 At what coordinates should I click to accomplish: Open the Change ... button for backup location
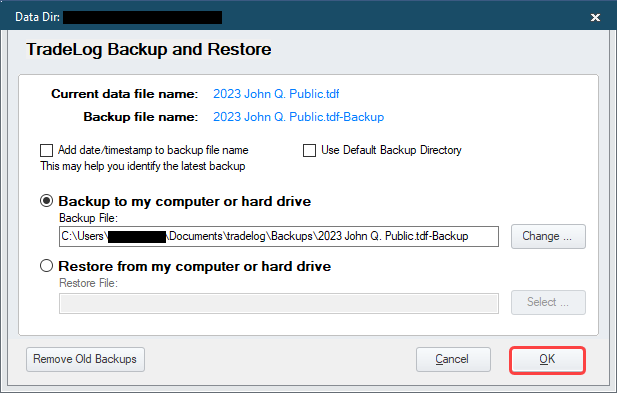click(548, 236)
